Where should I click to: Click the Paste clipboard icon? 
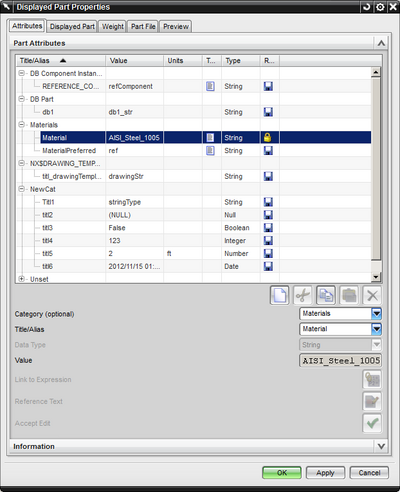349,295
